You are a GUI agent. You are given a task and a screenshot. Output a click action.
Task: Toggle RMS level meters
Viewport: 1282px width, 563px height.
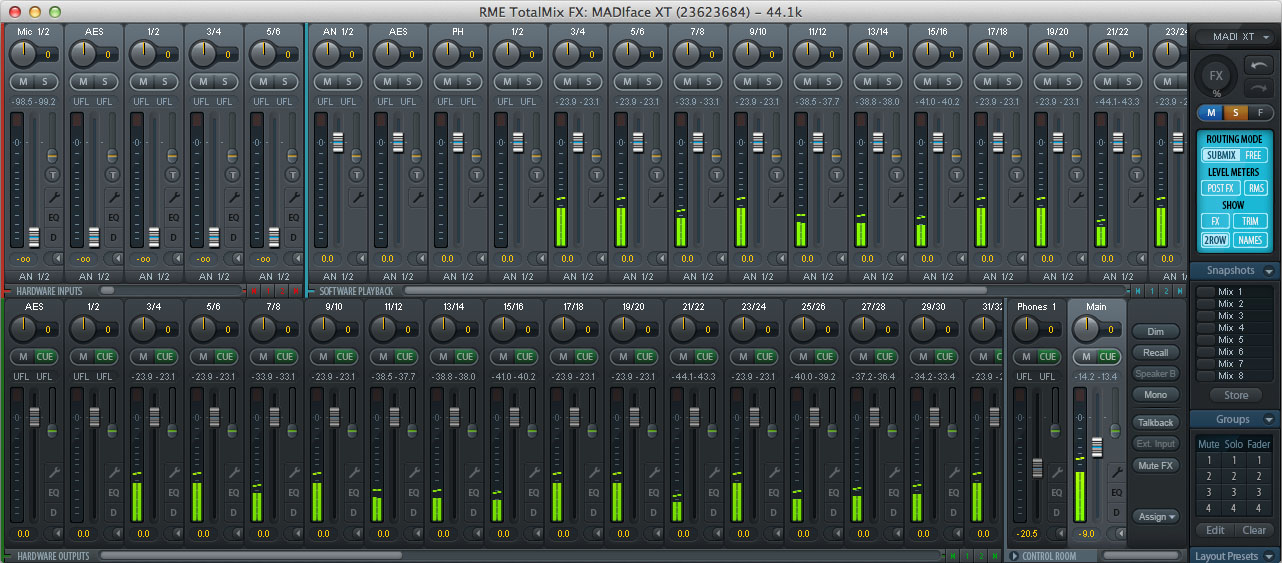tap(1255, 188)
